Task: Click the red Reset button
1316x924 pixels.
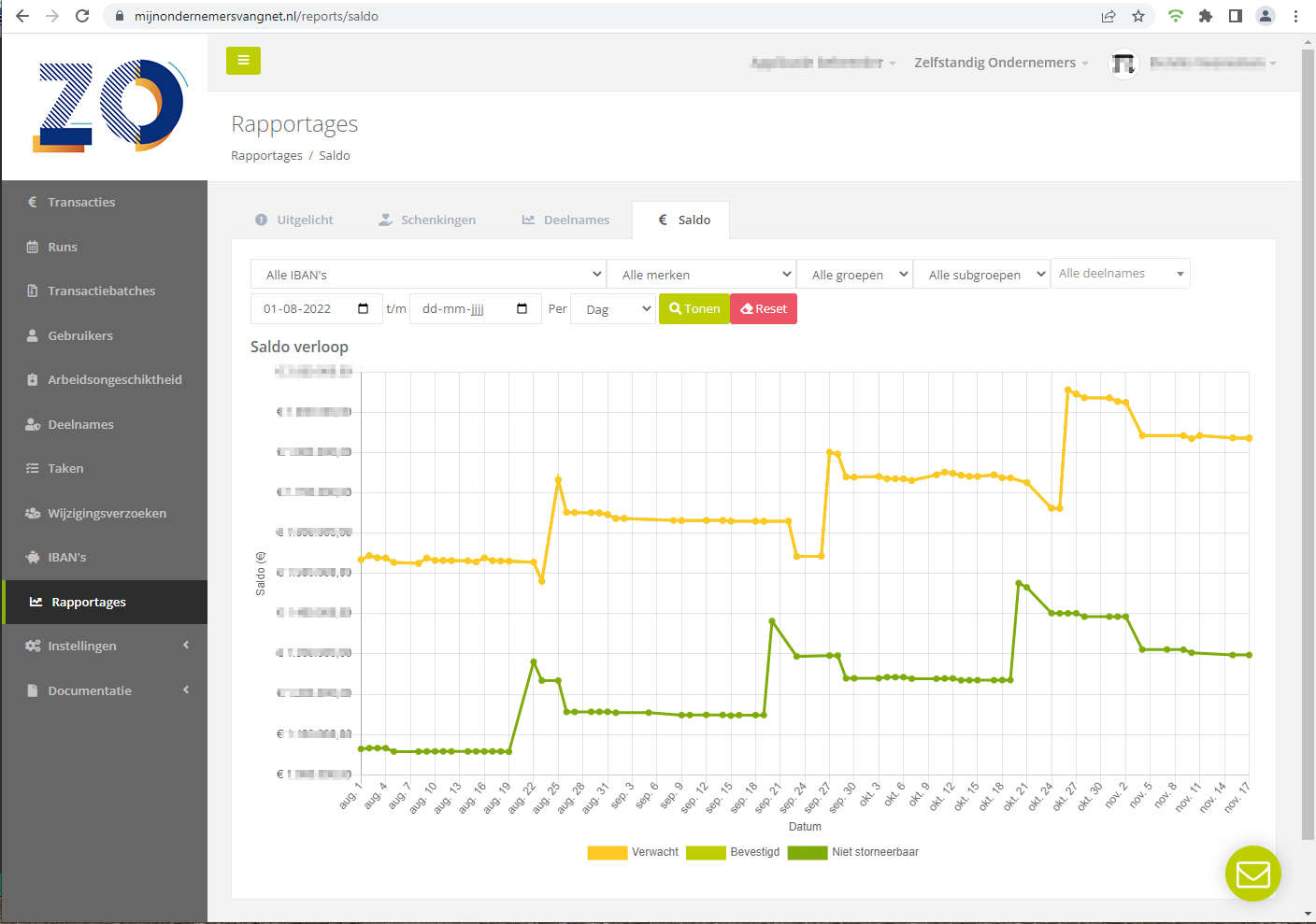Action: tap(764, 309)
